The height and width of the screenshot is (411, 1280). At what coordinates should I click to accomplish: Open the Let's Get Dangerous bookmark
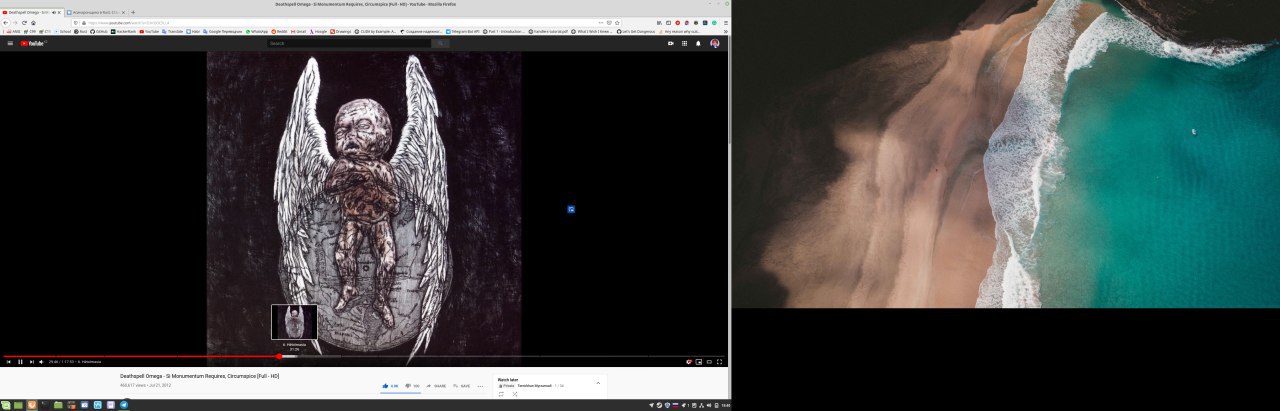tap(636, 31)
